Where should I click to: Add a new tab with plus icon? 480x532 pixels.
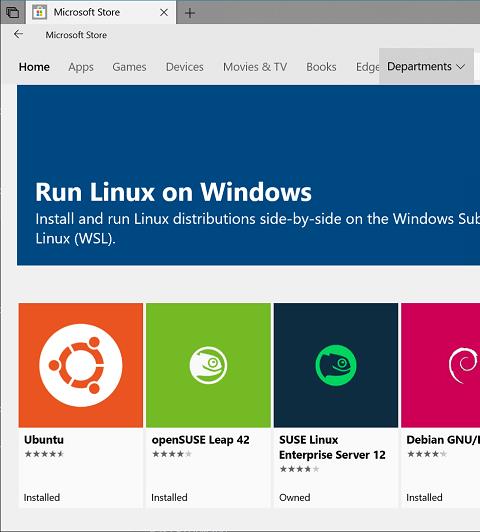click(x=190, y=13)
